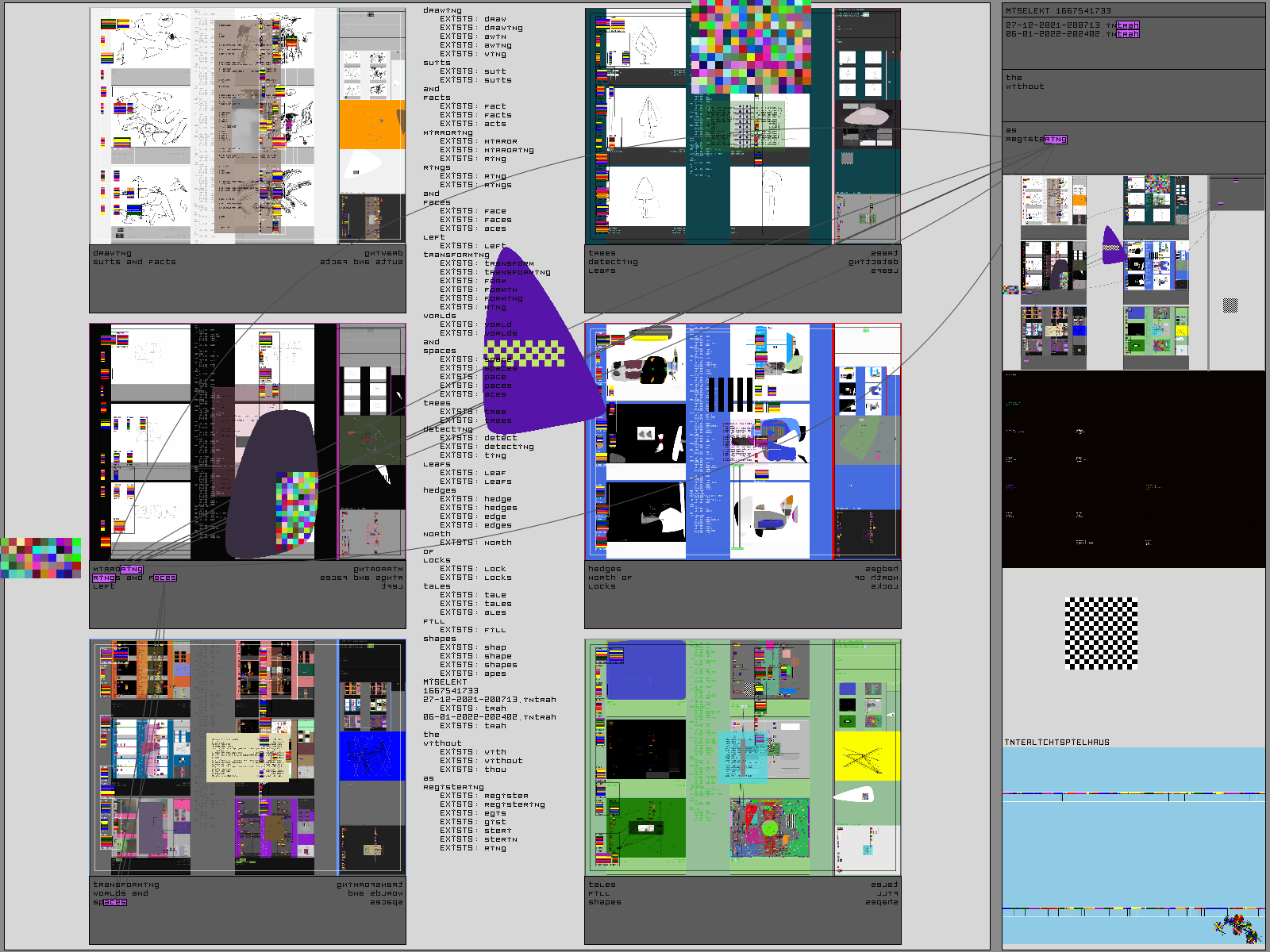The height and width of the screenshot is (952, 1270).
Task: Click highlighted "RING" in "as registering" box
Action: coord(1055,140)
